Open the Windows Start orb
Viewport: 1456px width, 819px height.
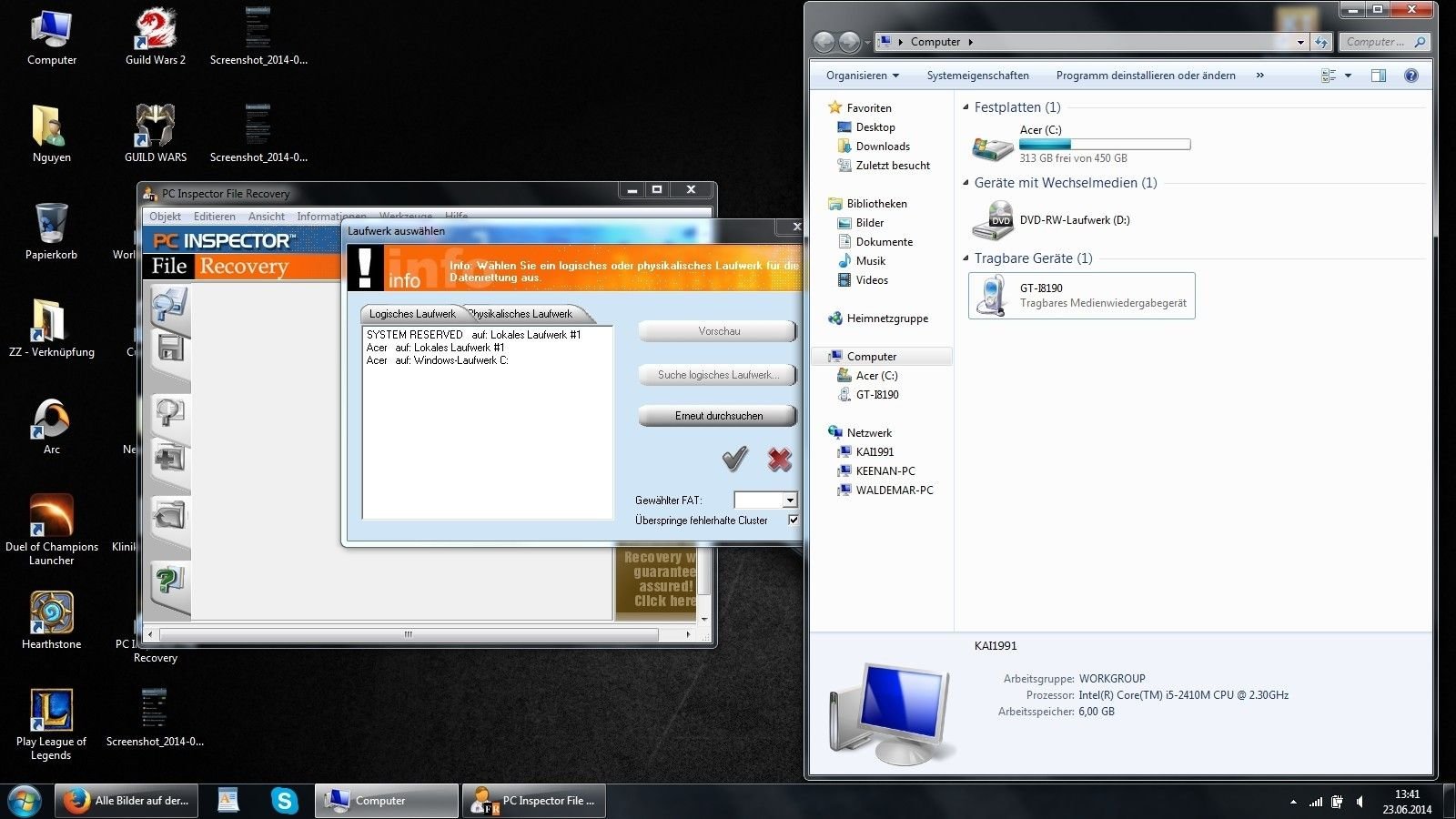tap(25, 801)
